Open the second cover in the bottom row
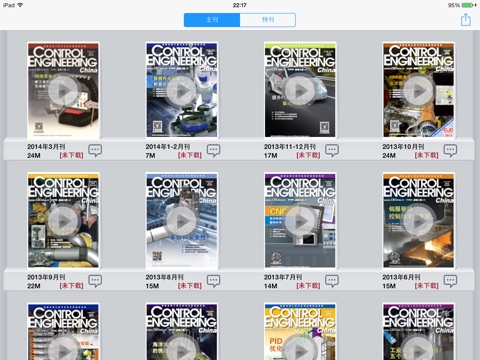The height and width of the screenshot is (360, 480). [x=182, y=332]
